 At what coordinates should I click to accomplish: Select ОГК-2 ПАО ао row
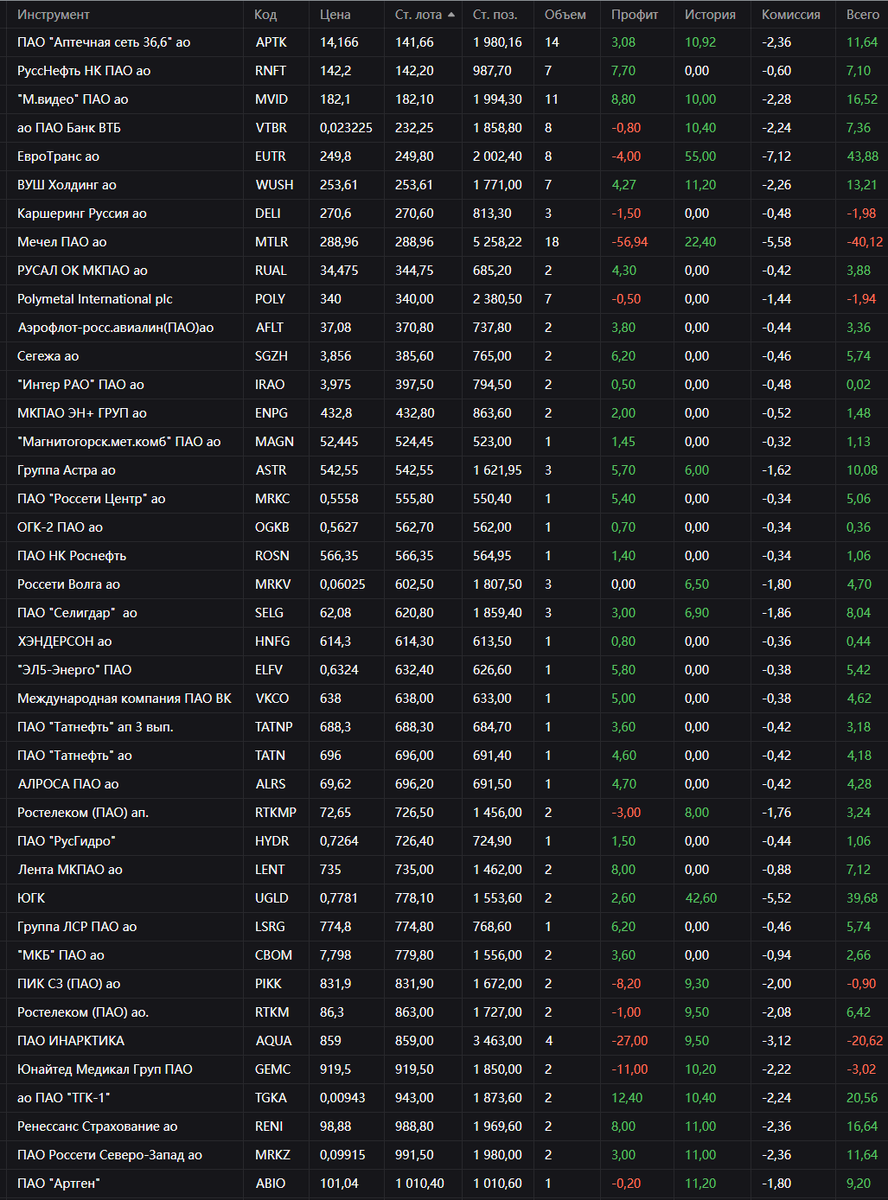click(444, 527)
